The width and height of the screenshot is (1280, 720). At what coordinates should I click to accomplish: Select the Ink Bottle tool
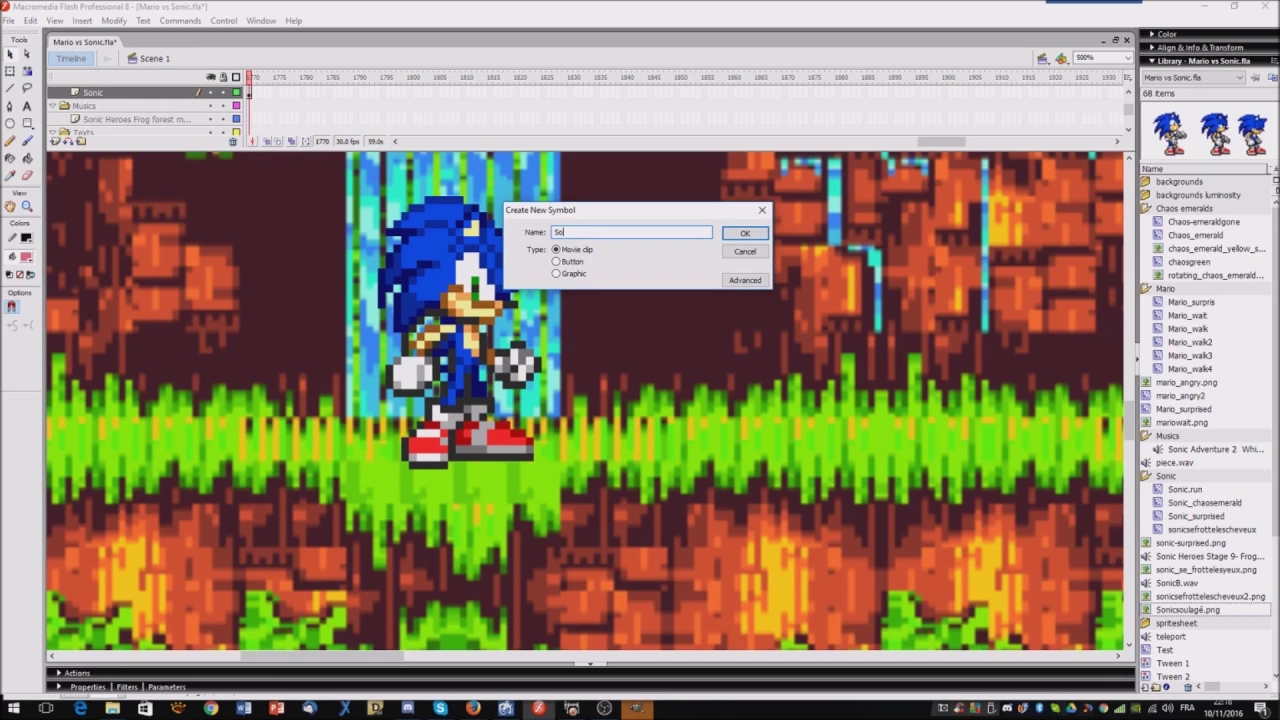click(10, 158)
